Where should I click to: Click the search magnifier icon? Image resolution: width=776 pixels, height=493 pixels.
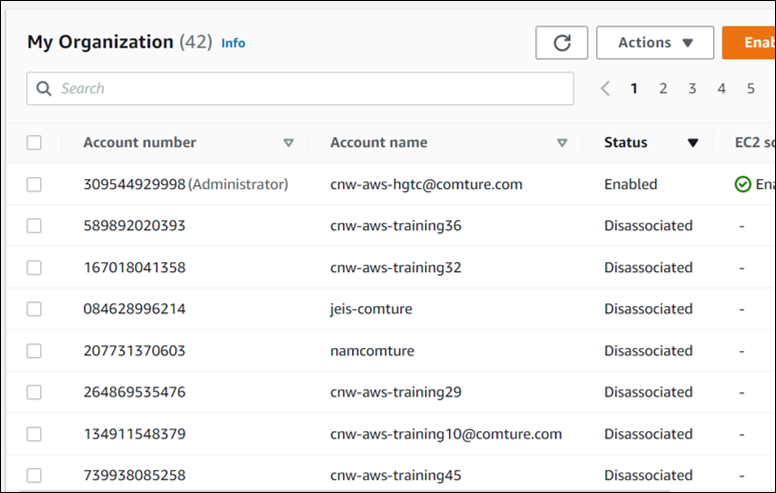[44, 89]
